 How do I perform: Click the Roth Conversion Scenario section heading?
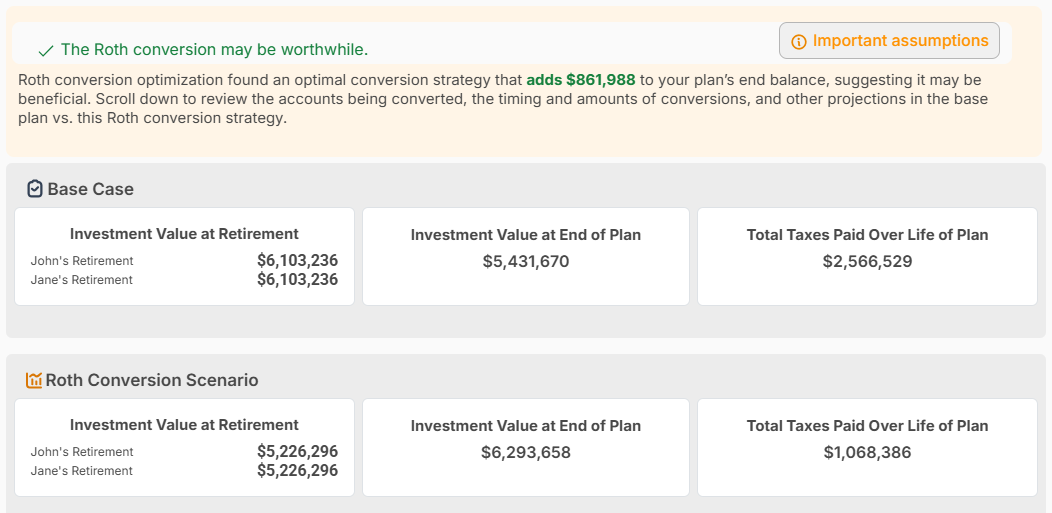(152, 380)
